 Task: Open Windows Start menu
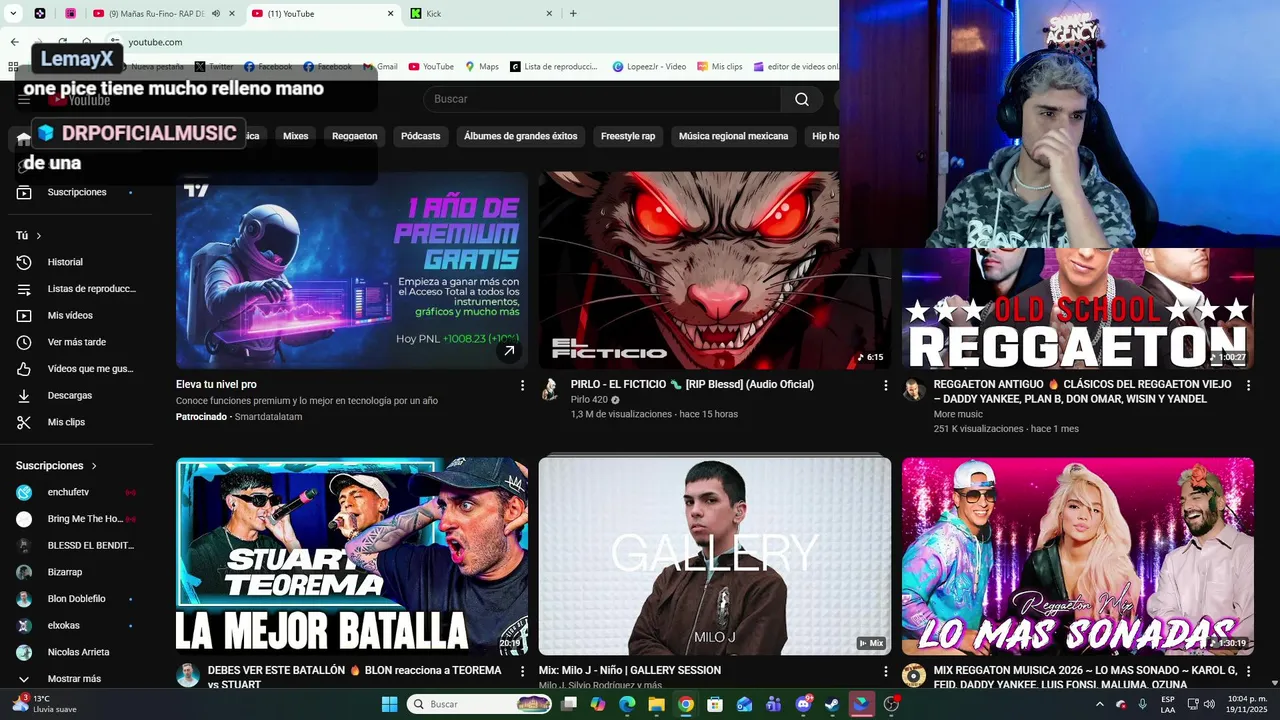tap(390, 704)
